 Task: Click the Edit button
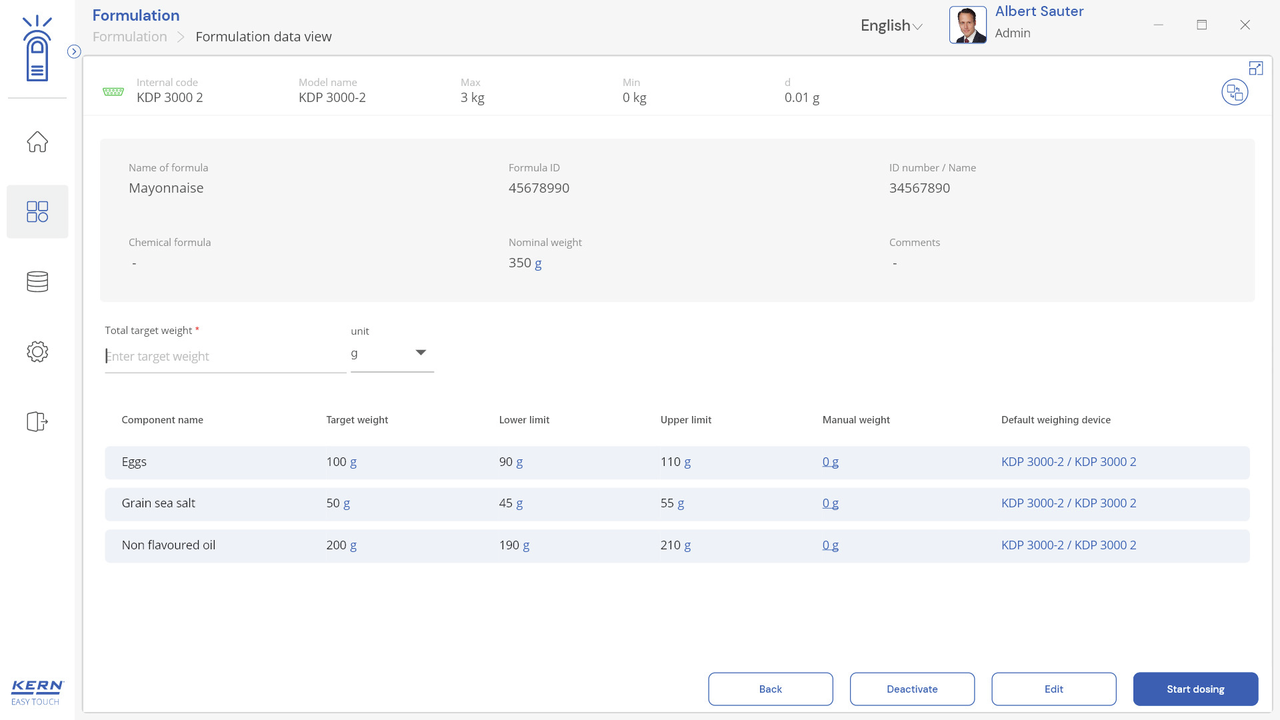click(1053, 689)
